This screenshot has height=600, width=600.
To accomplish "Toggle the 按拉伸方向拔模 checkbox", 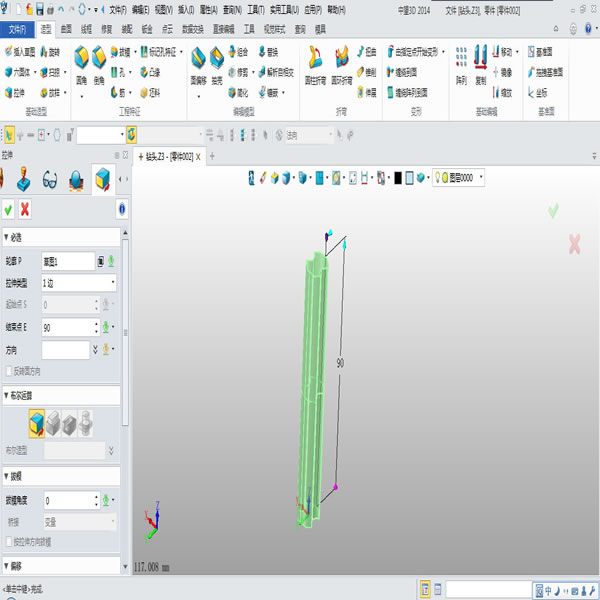I will [9, 541].
